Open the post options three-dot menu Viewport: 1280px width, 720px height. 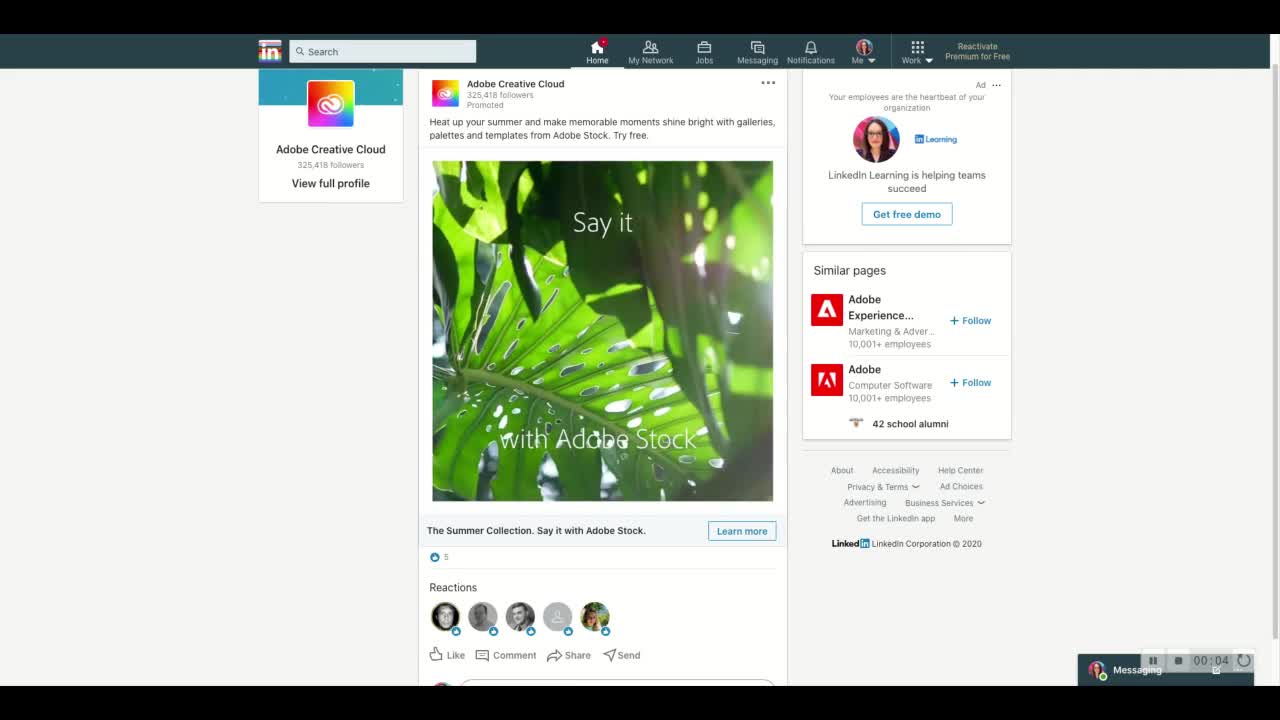pyautogui.click(x=768, y=83)
